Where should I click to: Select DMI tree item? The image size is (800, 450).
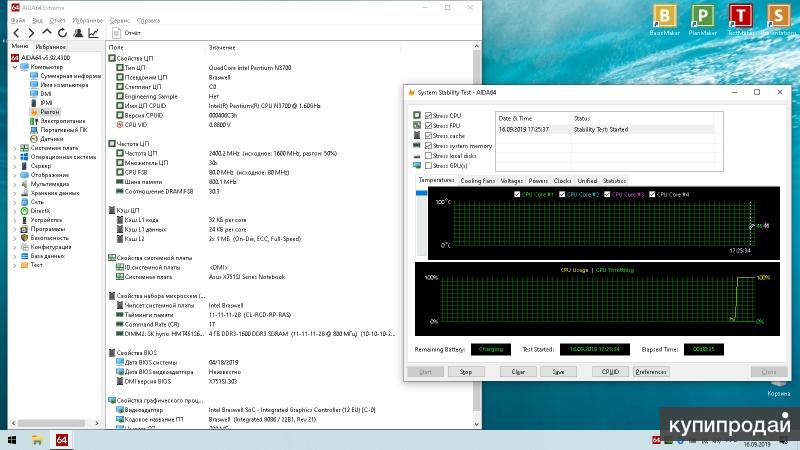pos(46,94)
